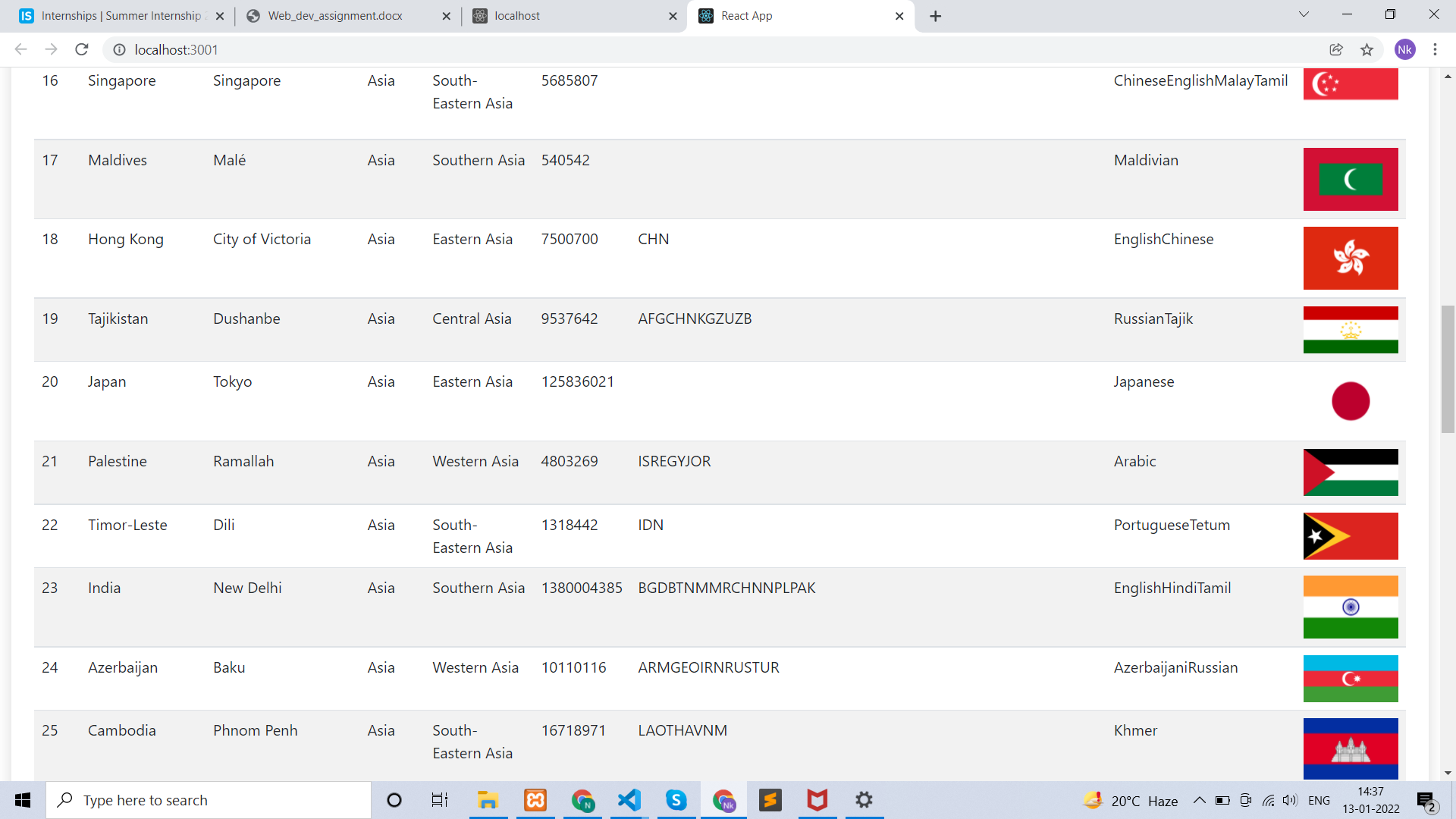Open Cortana circle icon on taskbar
The height and width of the screenshot is (819, 1456).
click(394, 800)
